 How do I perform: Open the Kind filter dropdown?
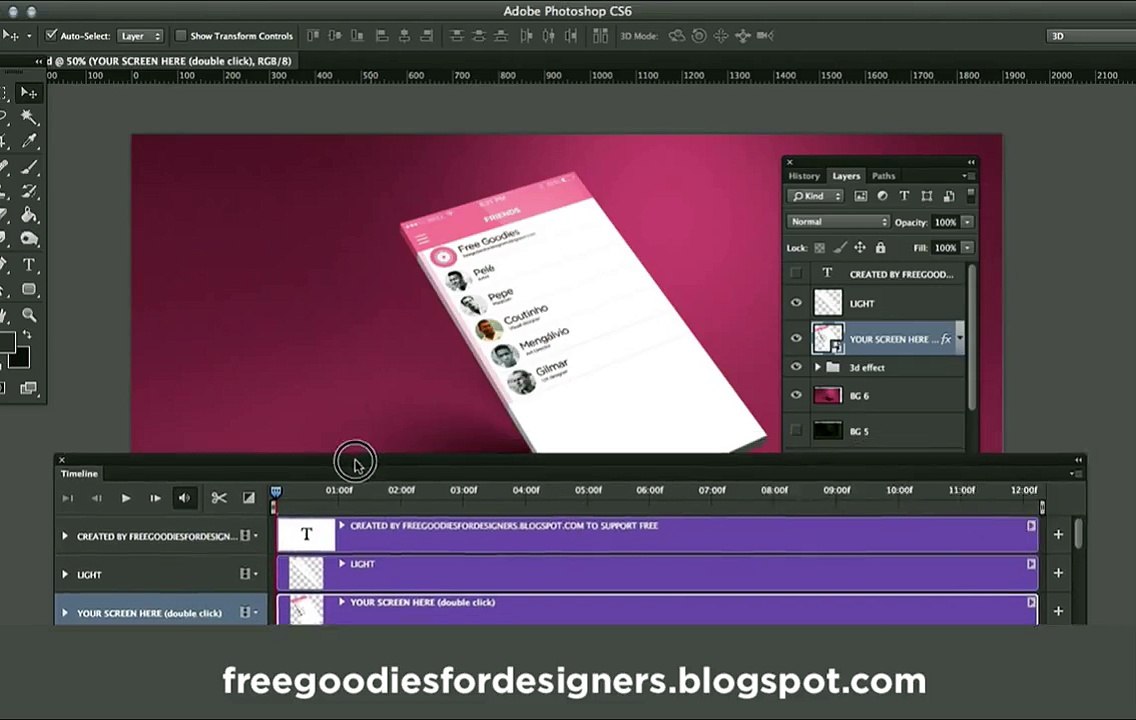(816, 196)
